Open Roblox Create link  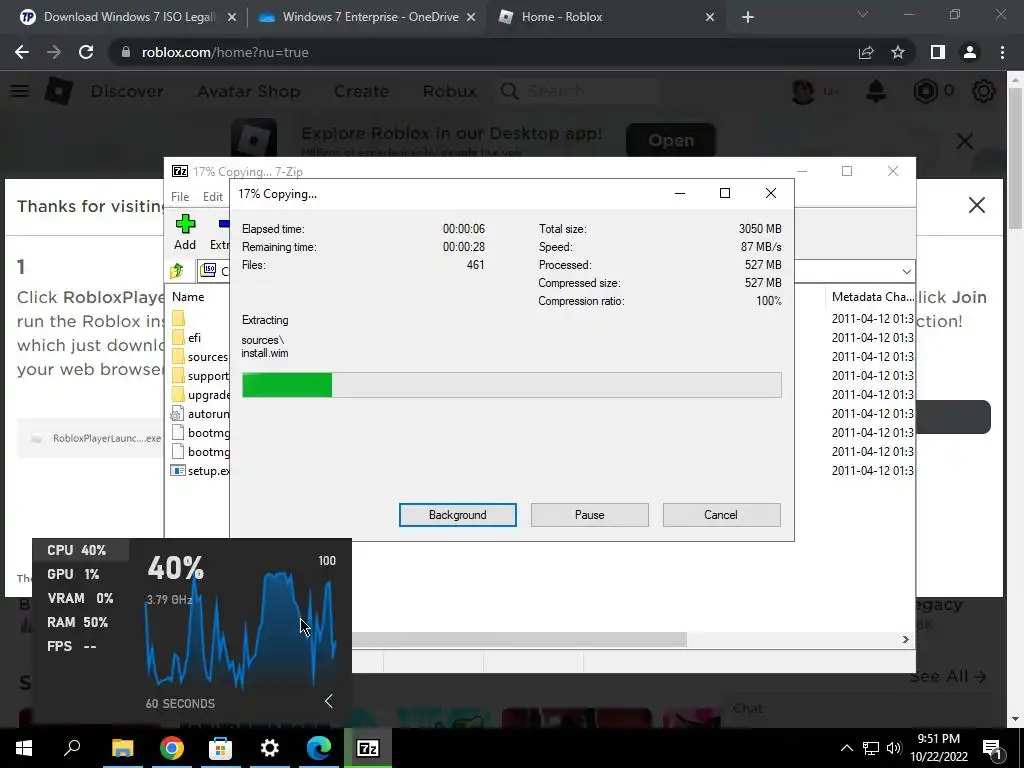[x=361, y=91]
